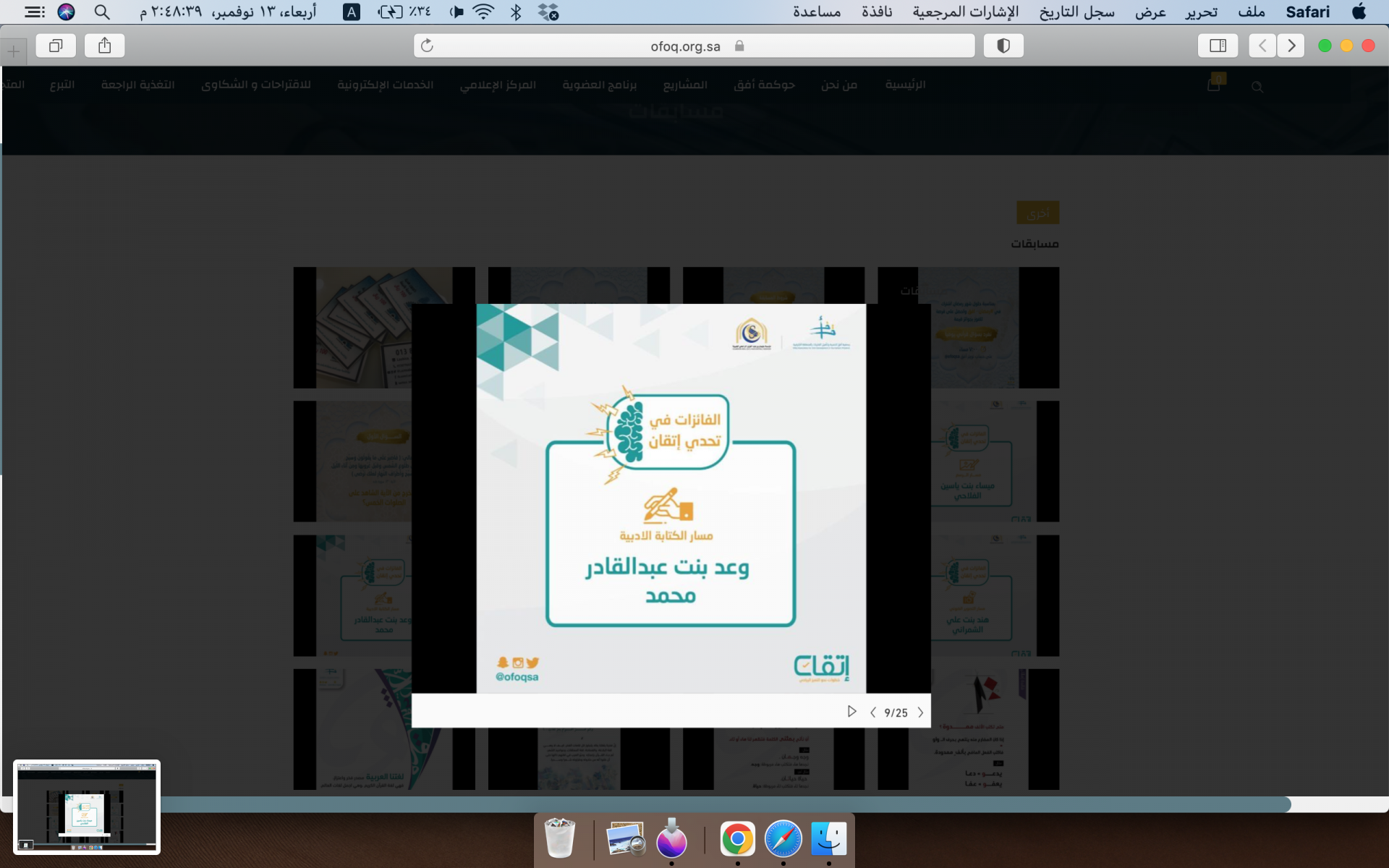
Task: Open the نافذة menu
Action: pyautogui.click(x=877, y=12)
